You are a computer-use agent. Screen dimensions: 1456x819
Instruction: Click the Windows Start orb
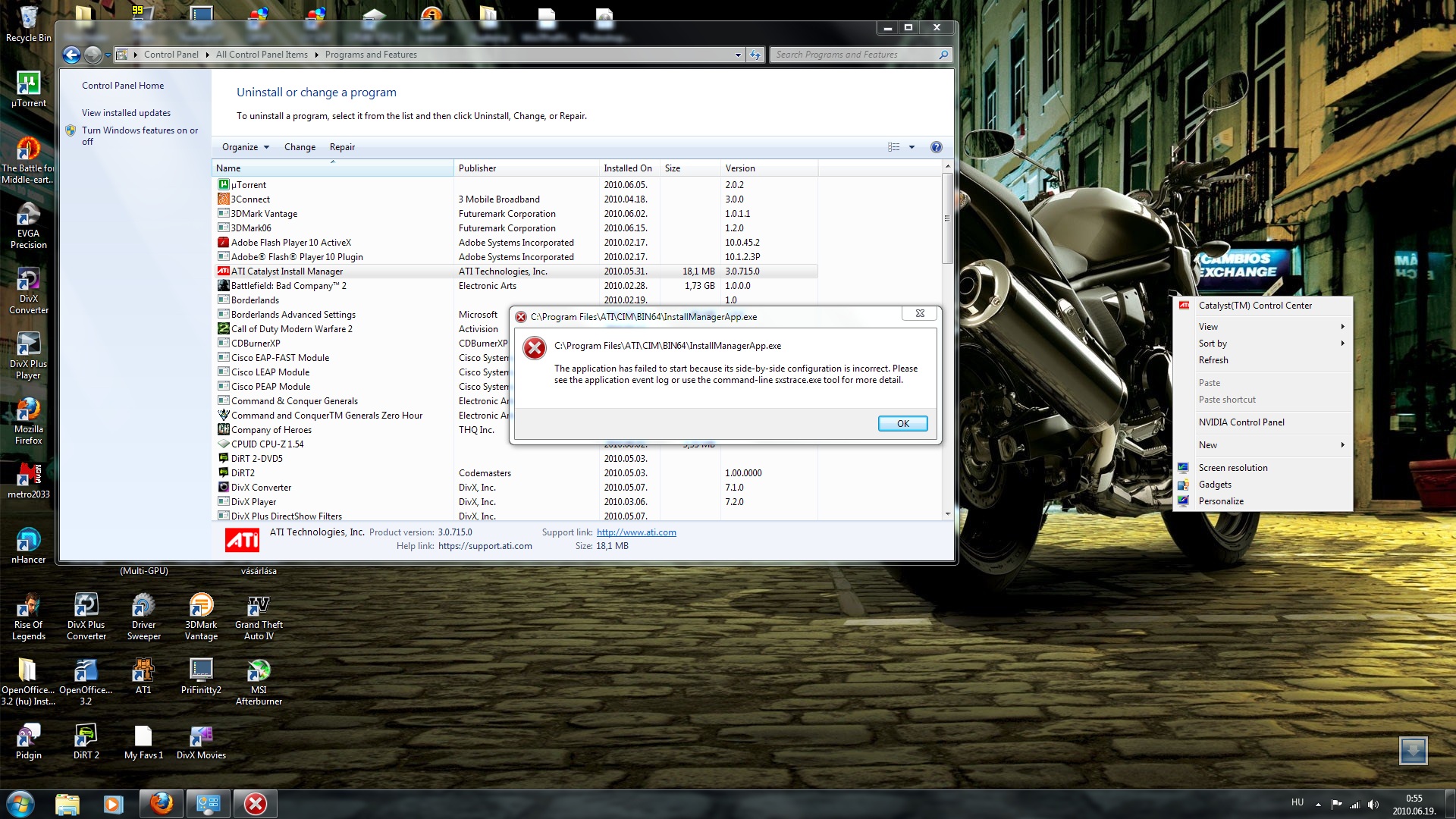click(20, 804)
